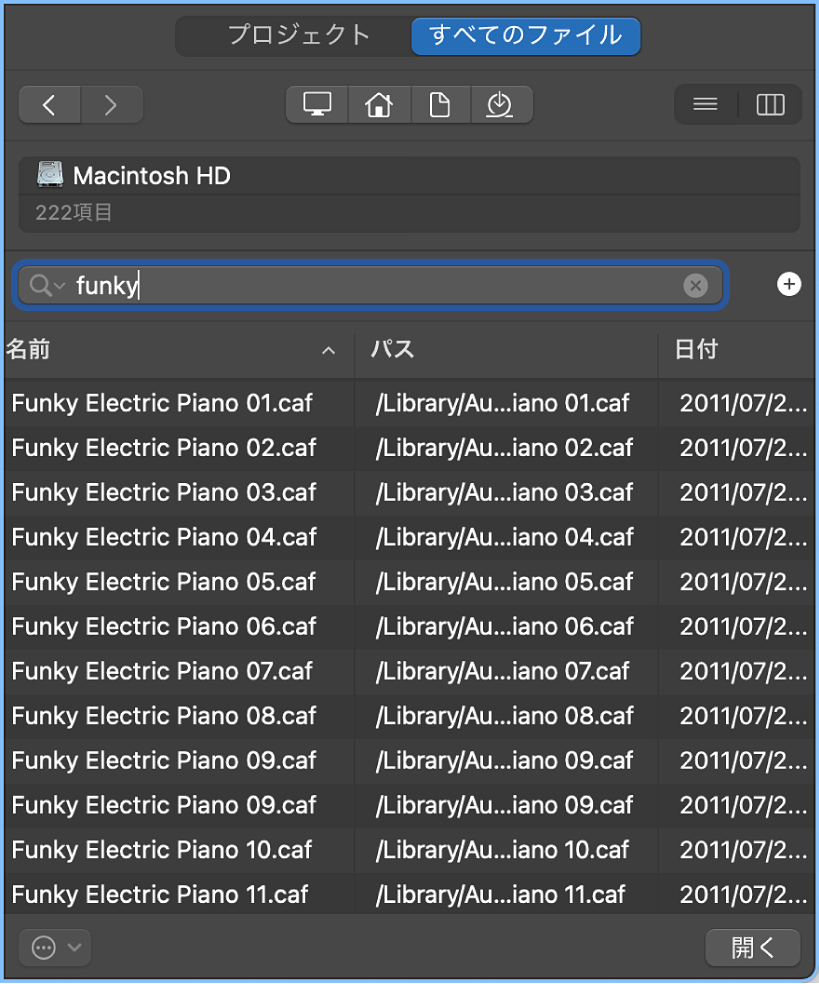Click the forward navigation arrow

coord(111,104)
